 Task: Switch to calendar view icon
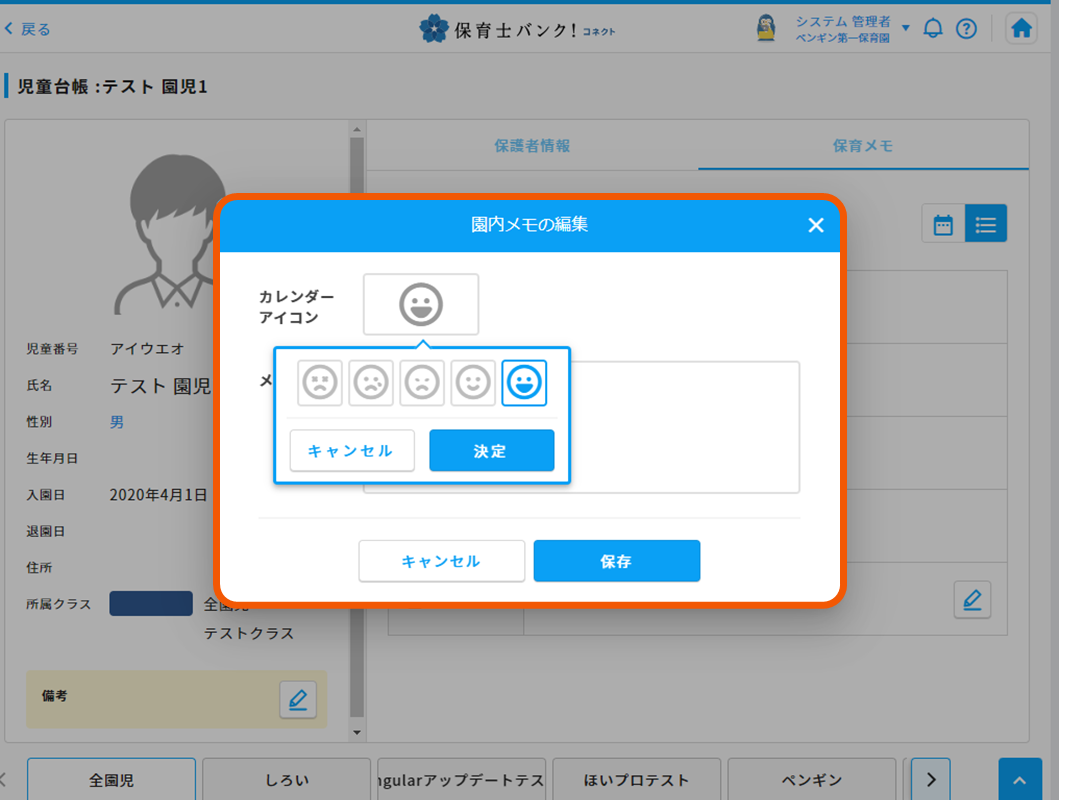coord(942,223)
